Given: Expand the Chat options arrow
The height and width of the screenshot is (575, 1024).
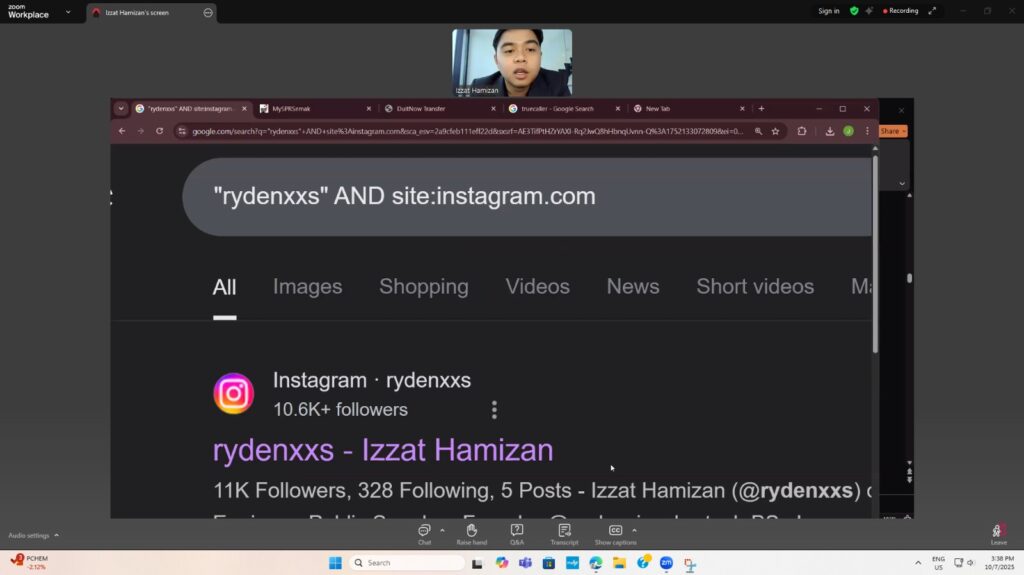Looking at the screenshot, I should tap(442, 531).
